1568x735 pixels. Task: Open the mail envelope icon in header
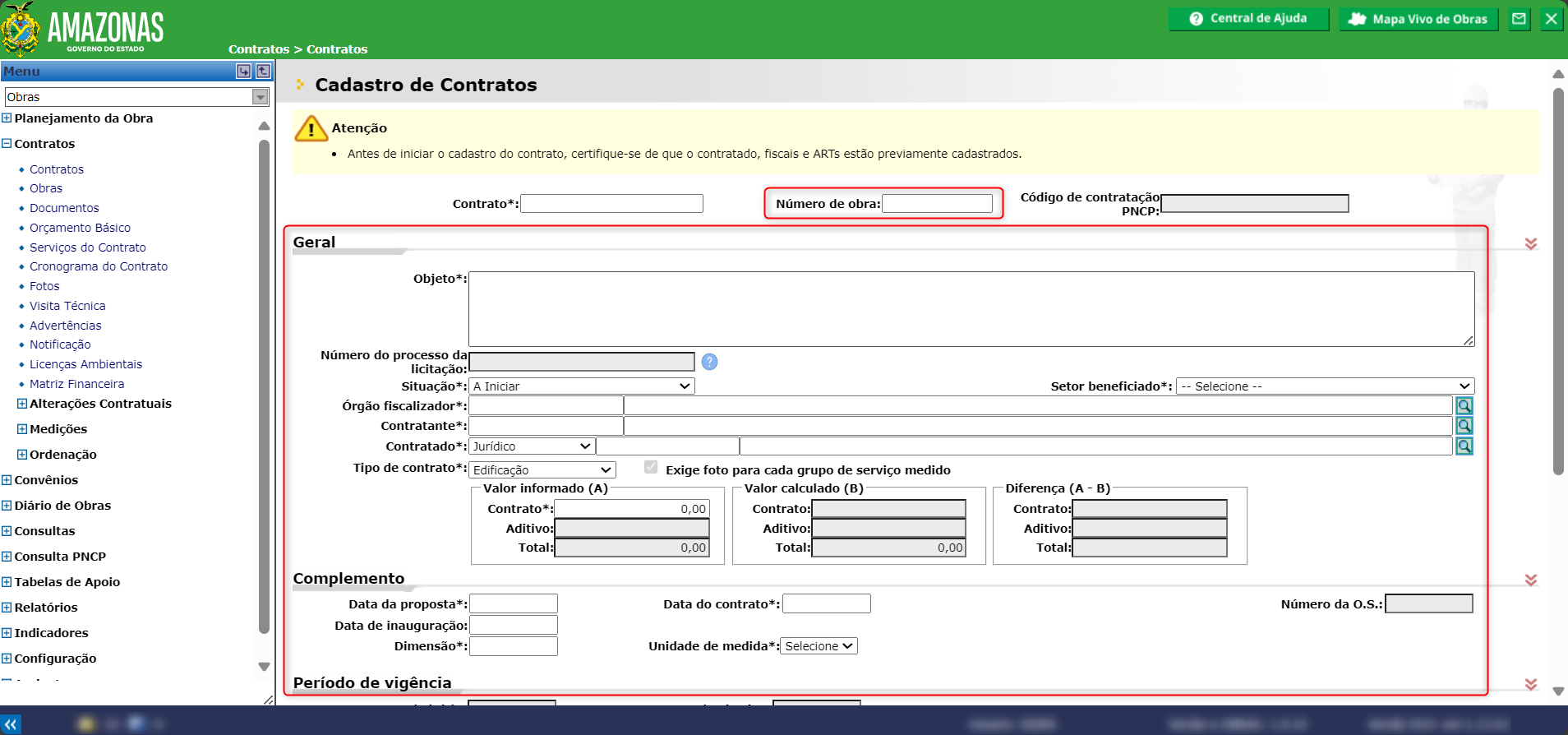(1520, 19)
